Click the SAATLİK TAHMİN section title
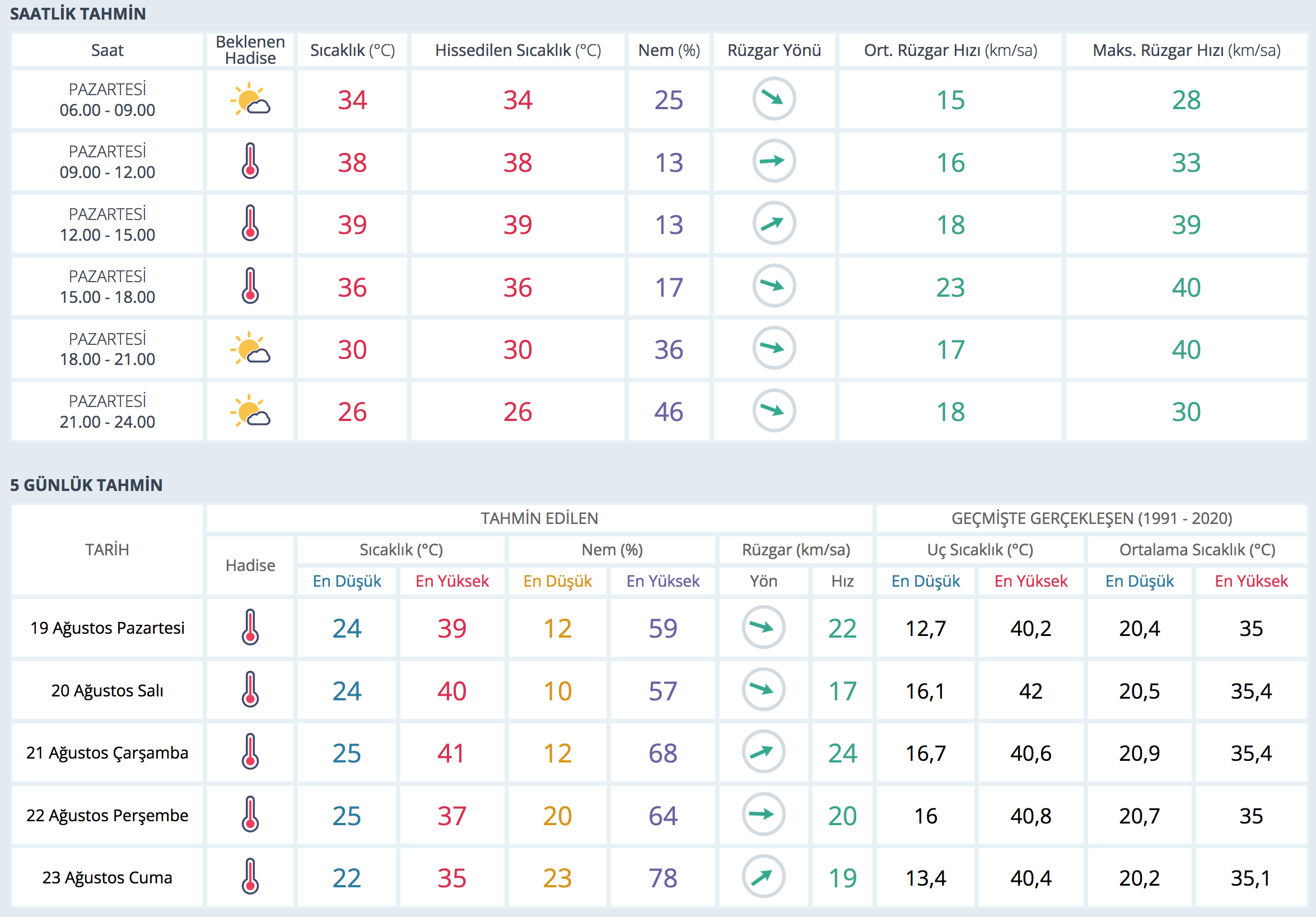Viewport: 1316px width, 917px height. [x=78, y=14]
